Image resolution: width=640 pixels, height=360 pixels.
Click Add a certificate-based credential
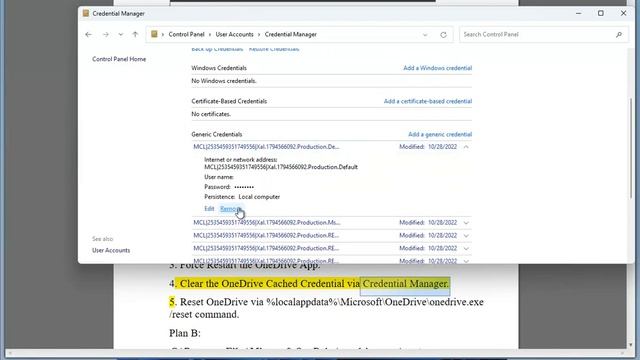428,101
